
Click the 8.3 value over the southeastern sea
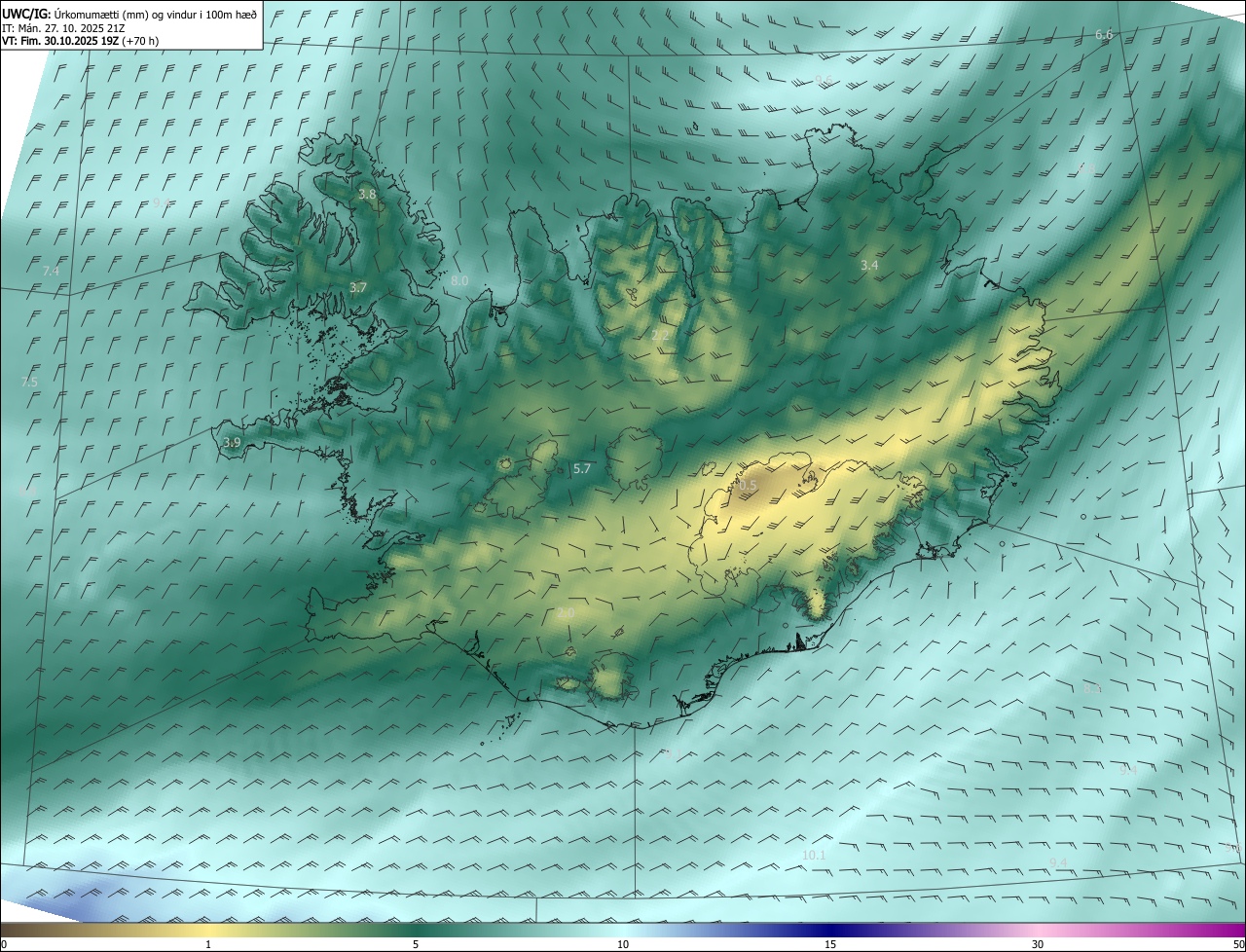(x=1093, y=688)
